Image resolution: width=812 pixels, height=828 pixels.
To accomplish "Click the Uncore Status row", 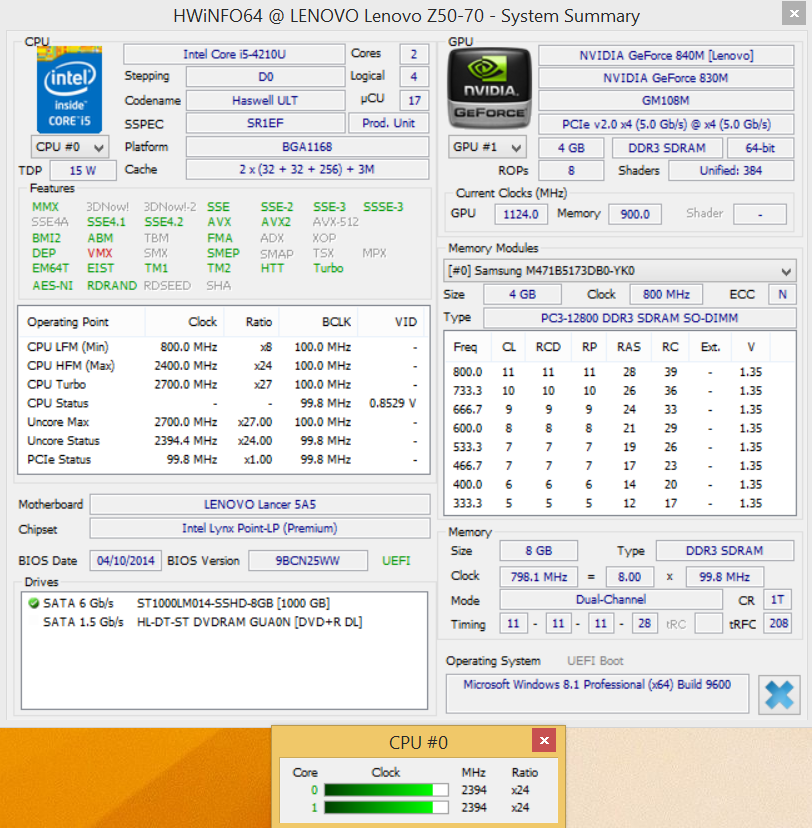I will click(224, 440).
